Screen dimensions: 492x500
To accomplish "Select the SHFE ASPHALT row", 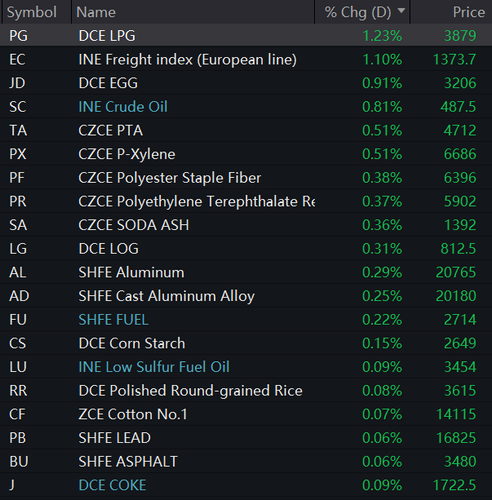I will click(x=246, y=462).
